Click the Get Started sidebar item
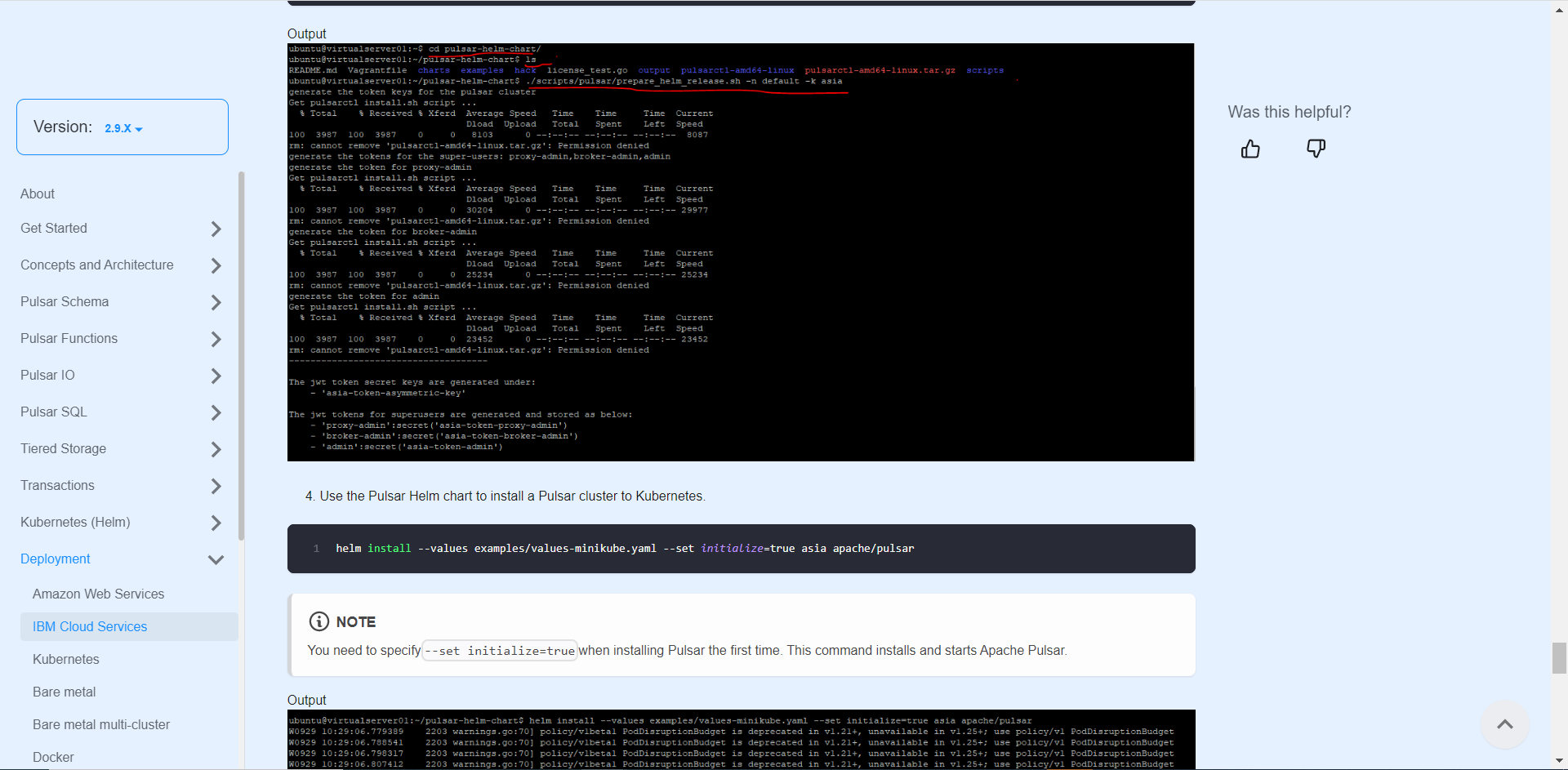This screenshot has height=770, width=1568. tap(54, 228)
